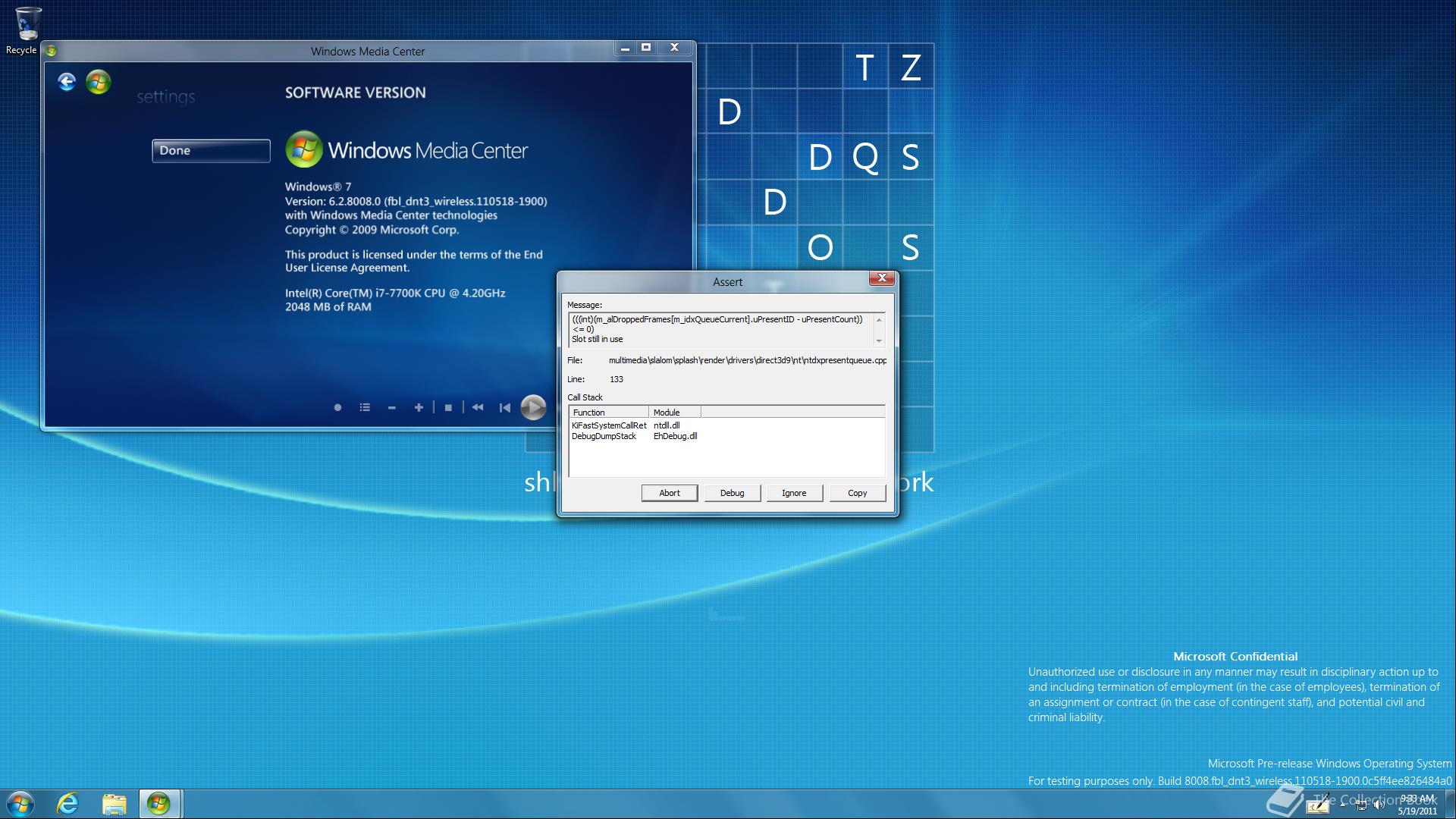Image resolution: width=1456 pixels, height=819 pixels.
Task: Click the Stop playback icon
Action: click(x=448, y=408)
